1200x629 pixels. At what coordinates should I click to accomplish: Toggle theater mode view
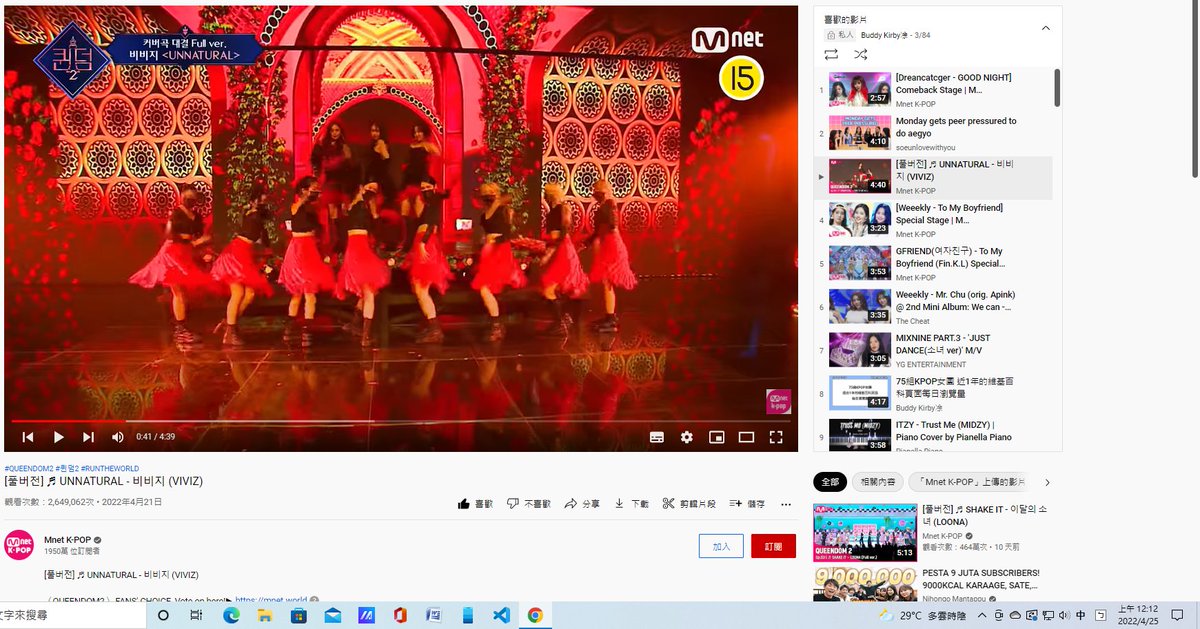click(746, 437)
